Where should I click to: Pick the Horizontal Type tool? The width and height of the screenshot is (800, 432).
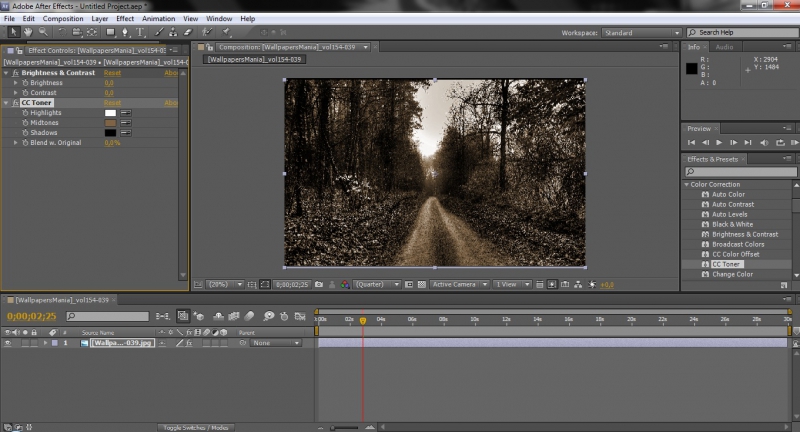[141, 32]
